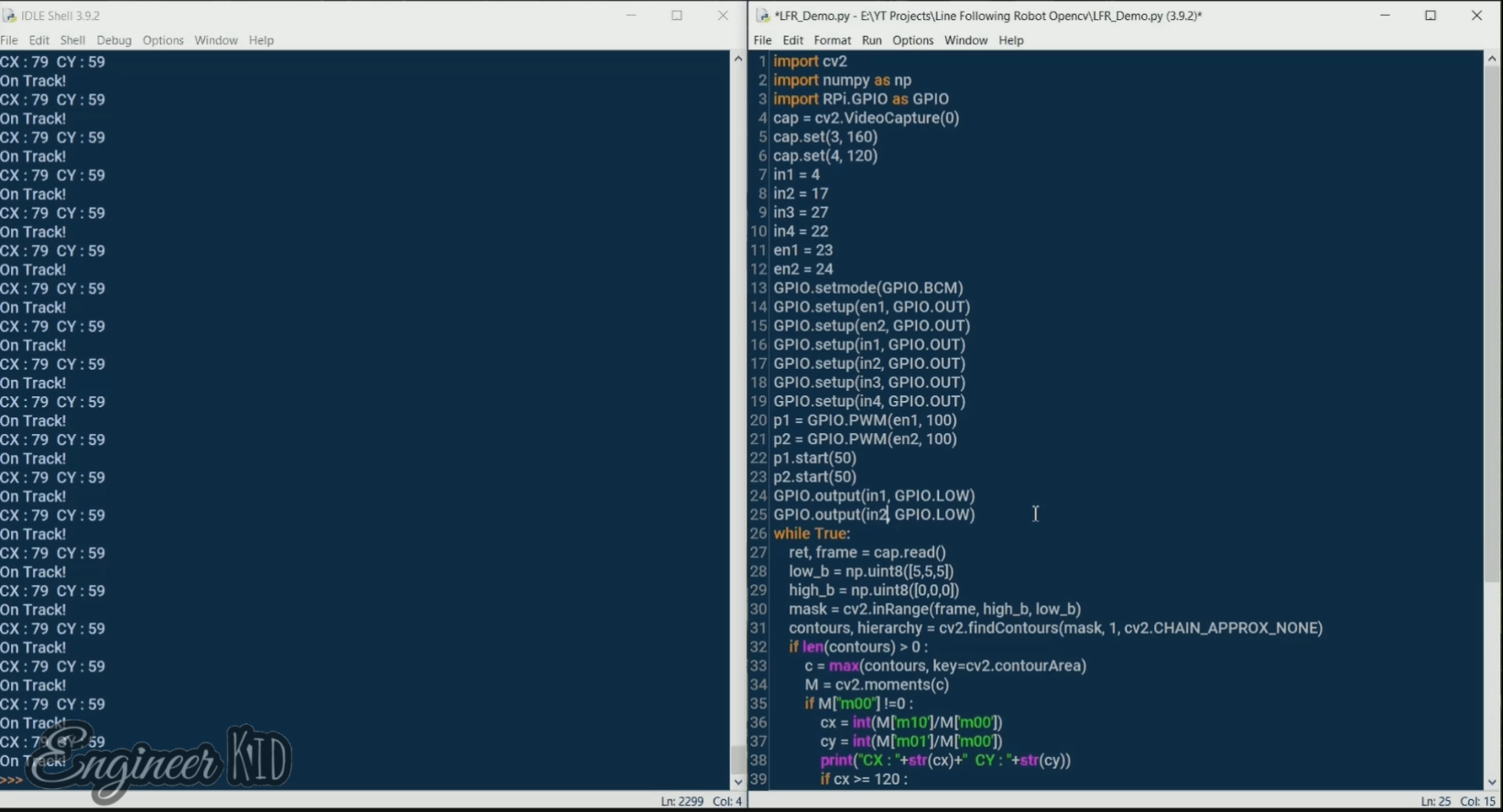Screen dimensions: 1503x812
Task: Open the File menu in LFR_Demo.py editor
Action: point(763,40)
